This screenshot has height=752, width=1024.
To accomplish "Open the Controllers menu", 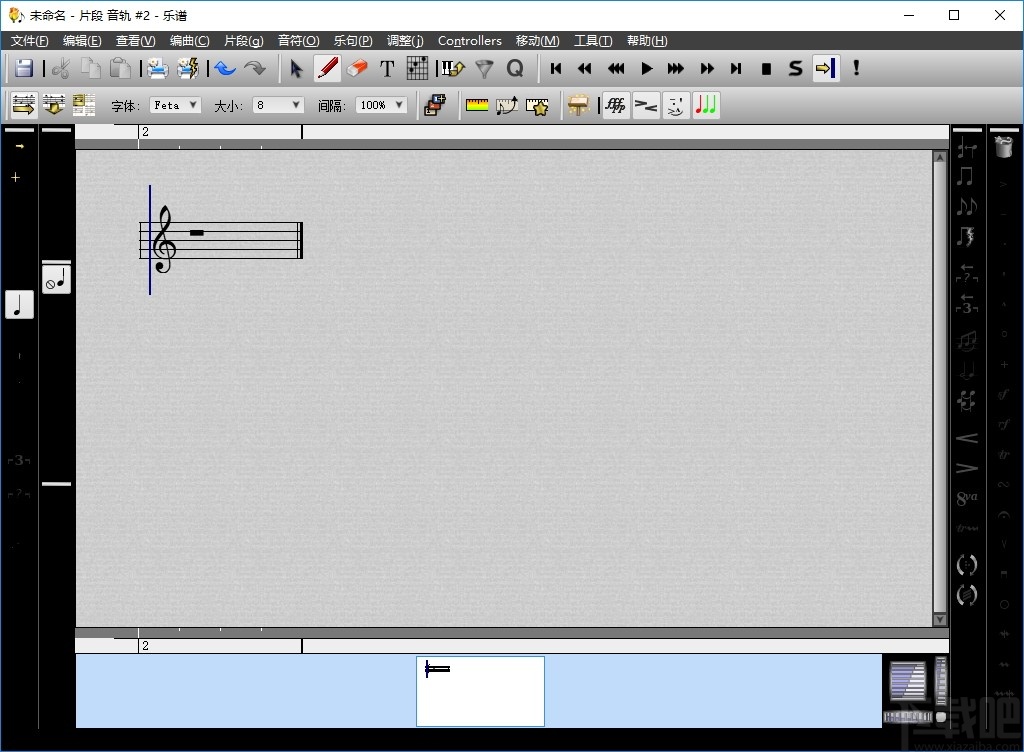I will [x=470, y=40].
